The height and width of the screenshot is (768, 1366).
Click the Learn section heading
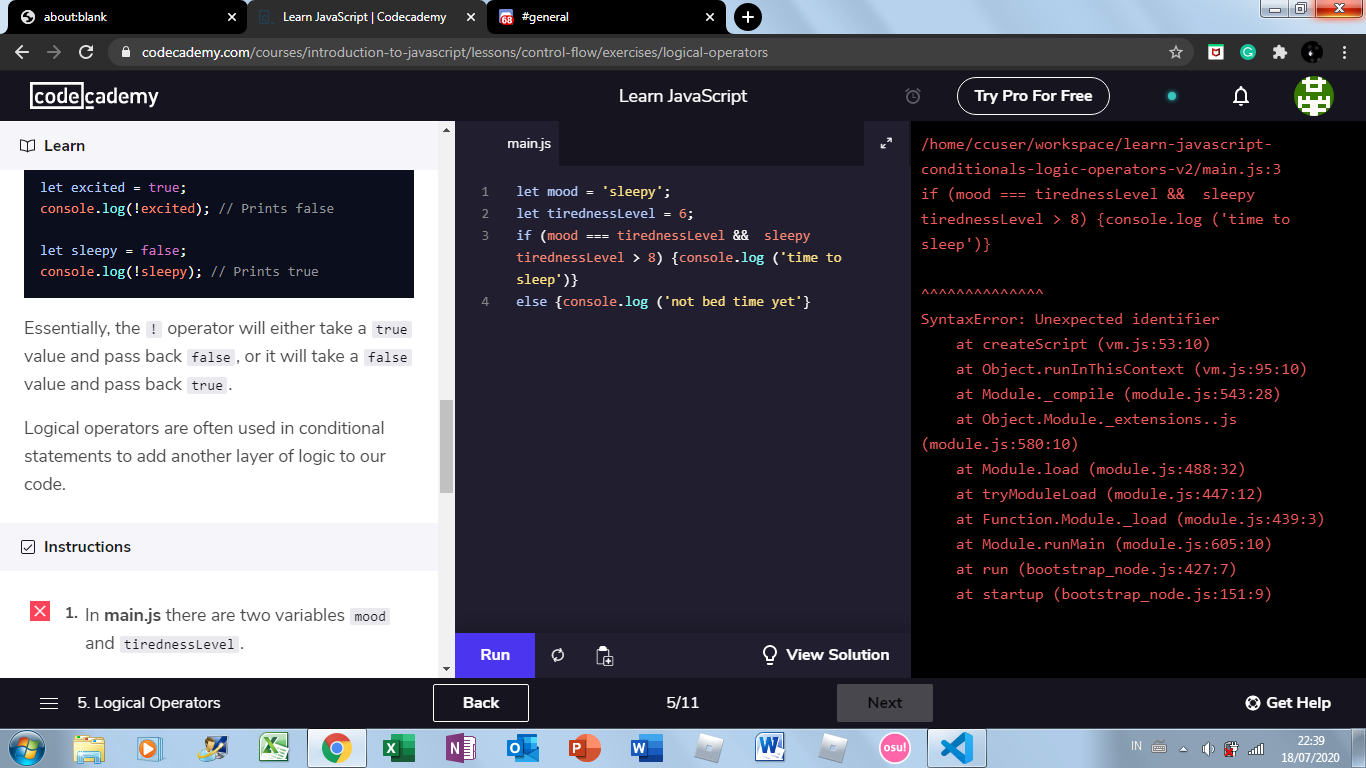pos(64,146)
